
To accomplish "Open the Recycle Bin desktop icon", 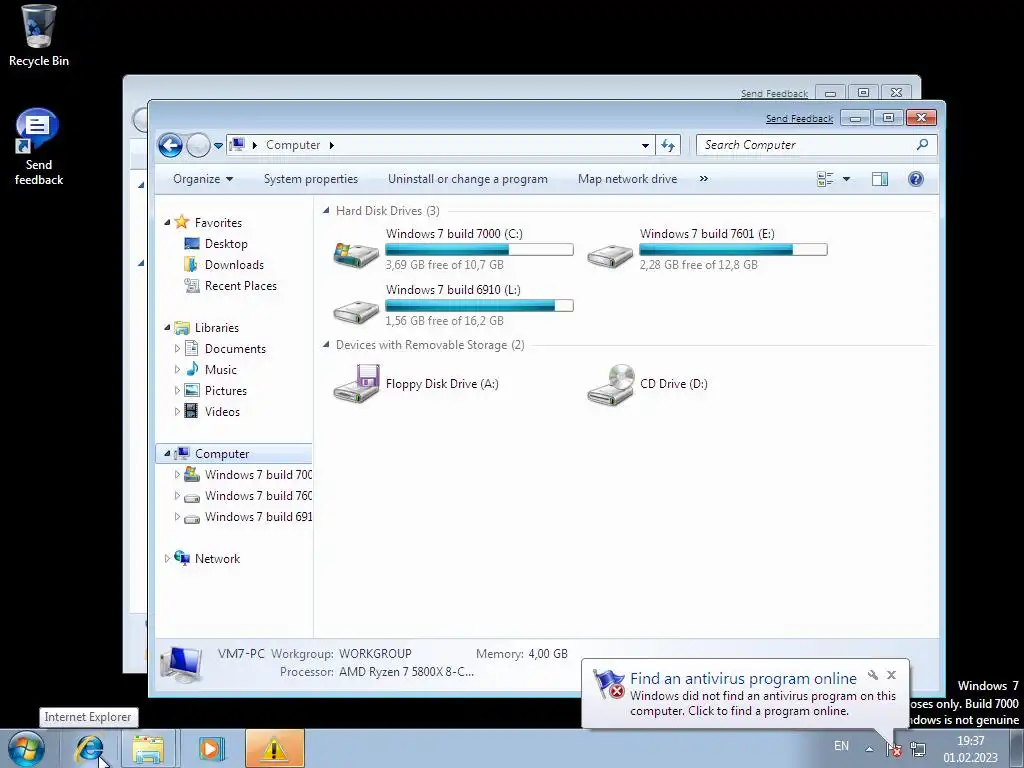I will pyautogui.click(x=39, y=36).
